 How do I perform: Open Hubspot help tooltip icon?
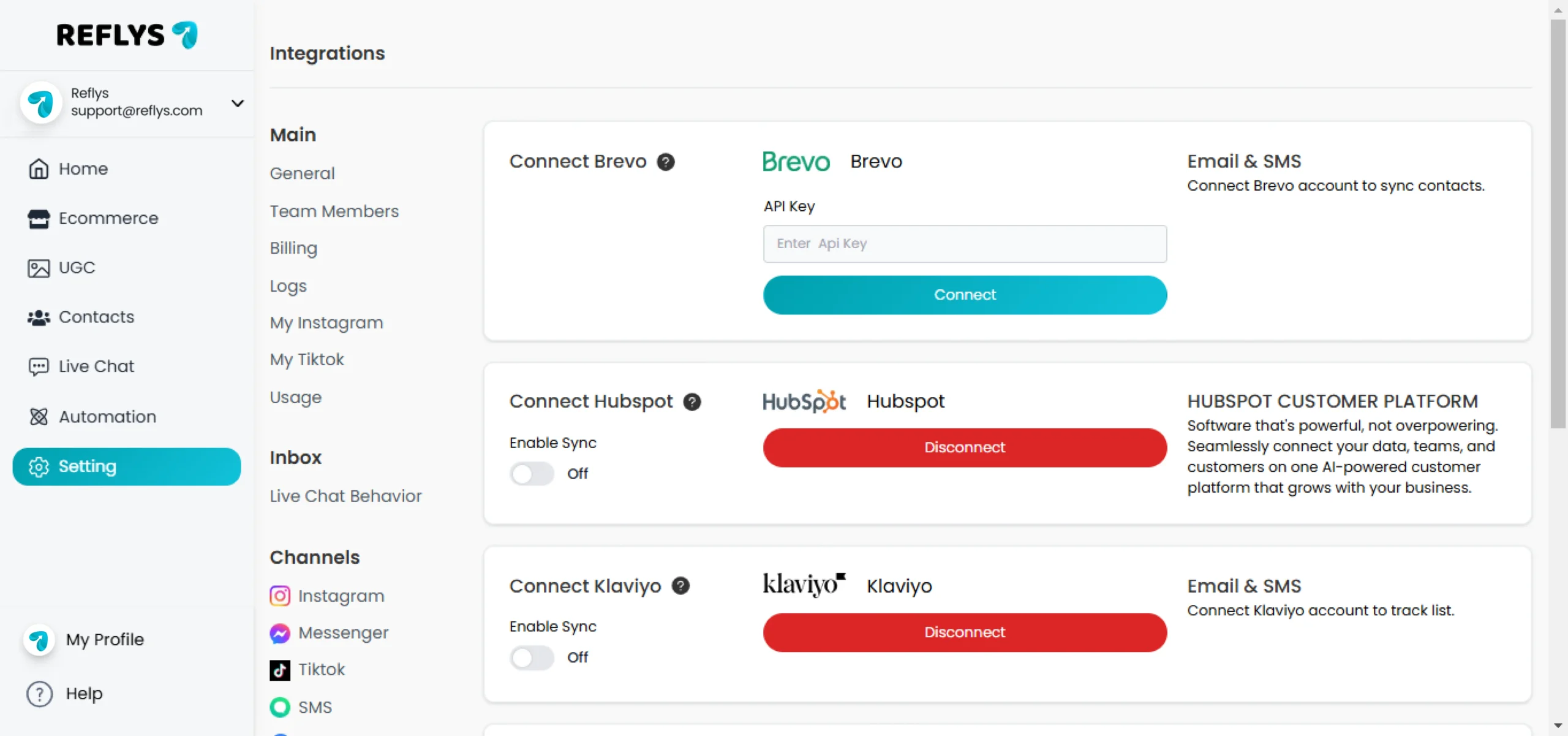[692, 402]
